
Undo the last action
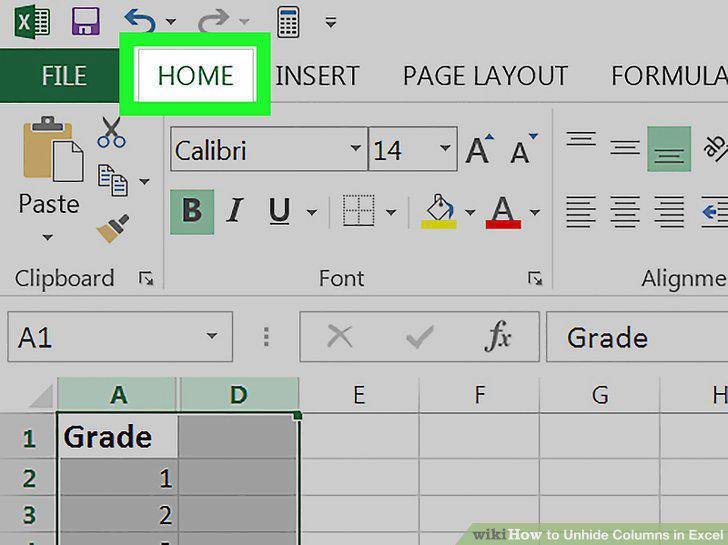140,21
